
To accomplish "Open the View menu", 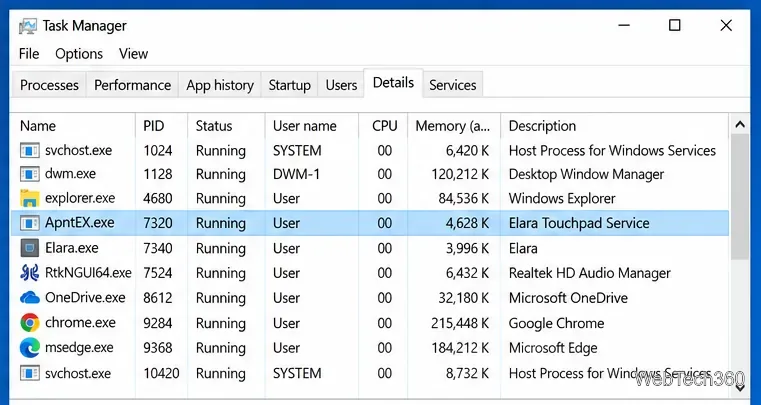I will [133, 53].
